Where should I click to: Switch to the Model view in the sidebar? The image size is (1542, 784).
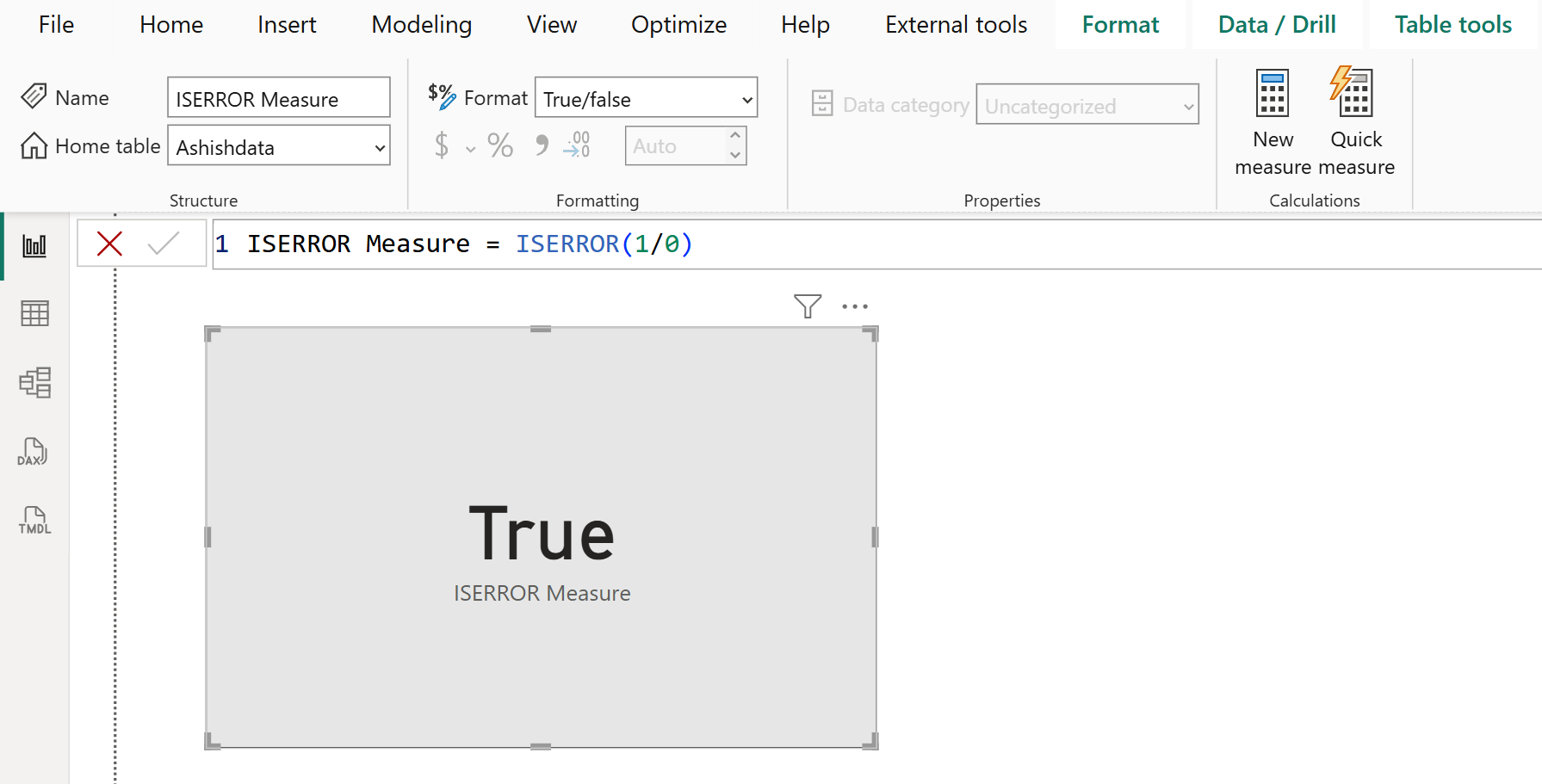(33, 382)
